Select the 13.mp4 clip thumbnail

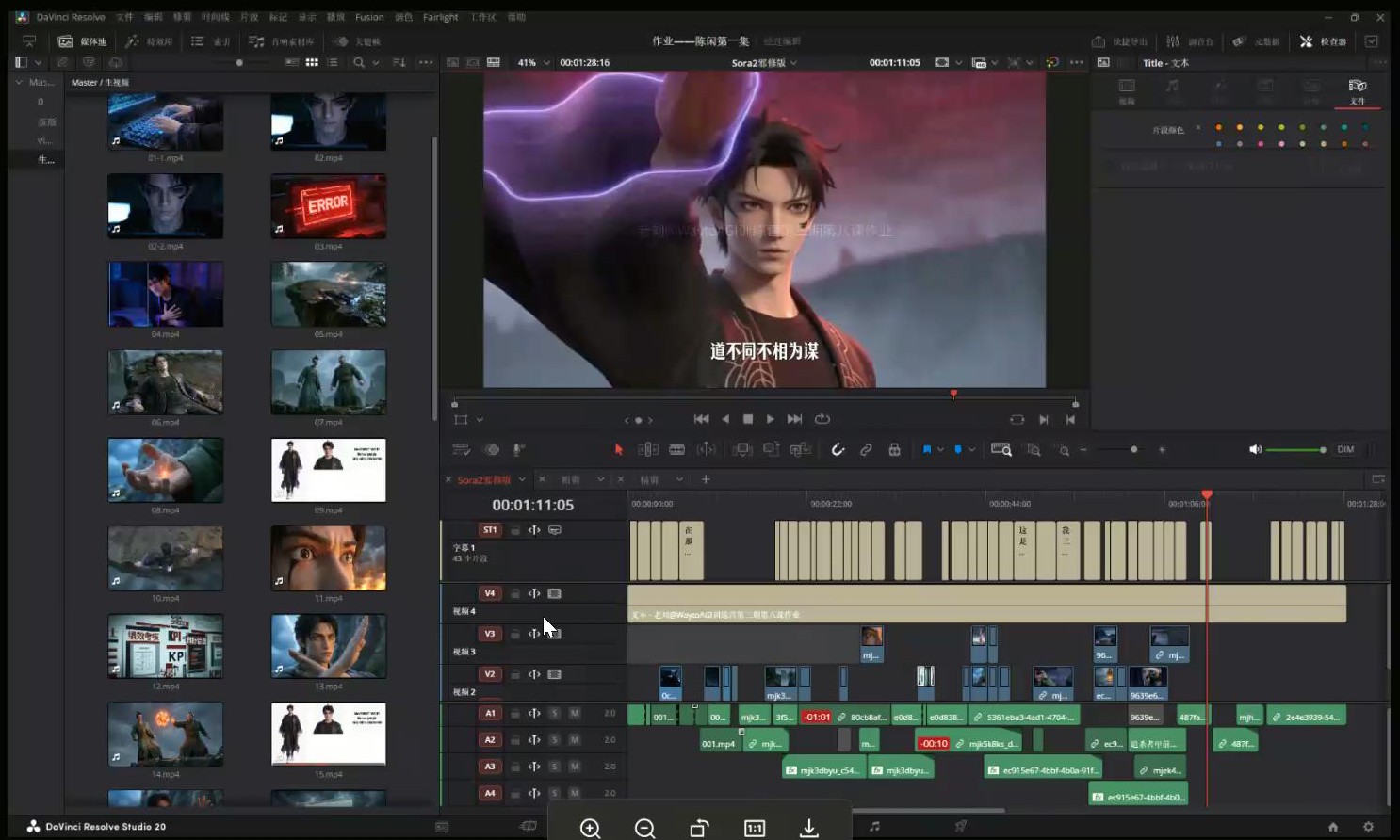(x=328, y=646)
